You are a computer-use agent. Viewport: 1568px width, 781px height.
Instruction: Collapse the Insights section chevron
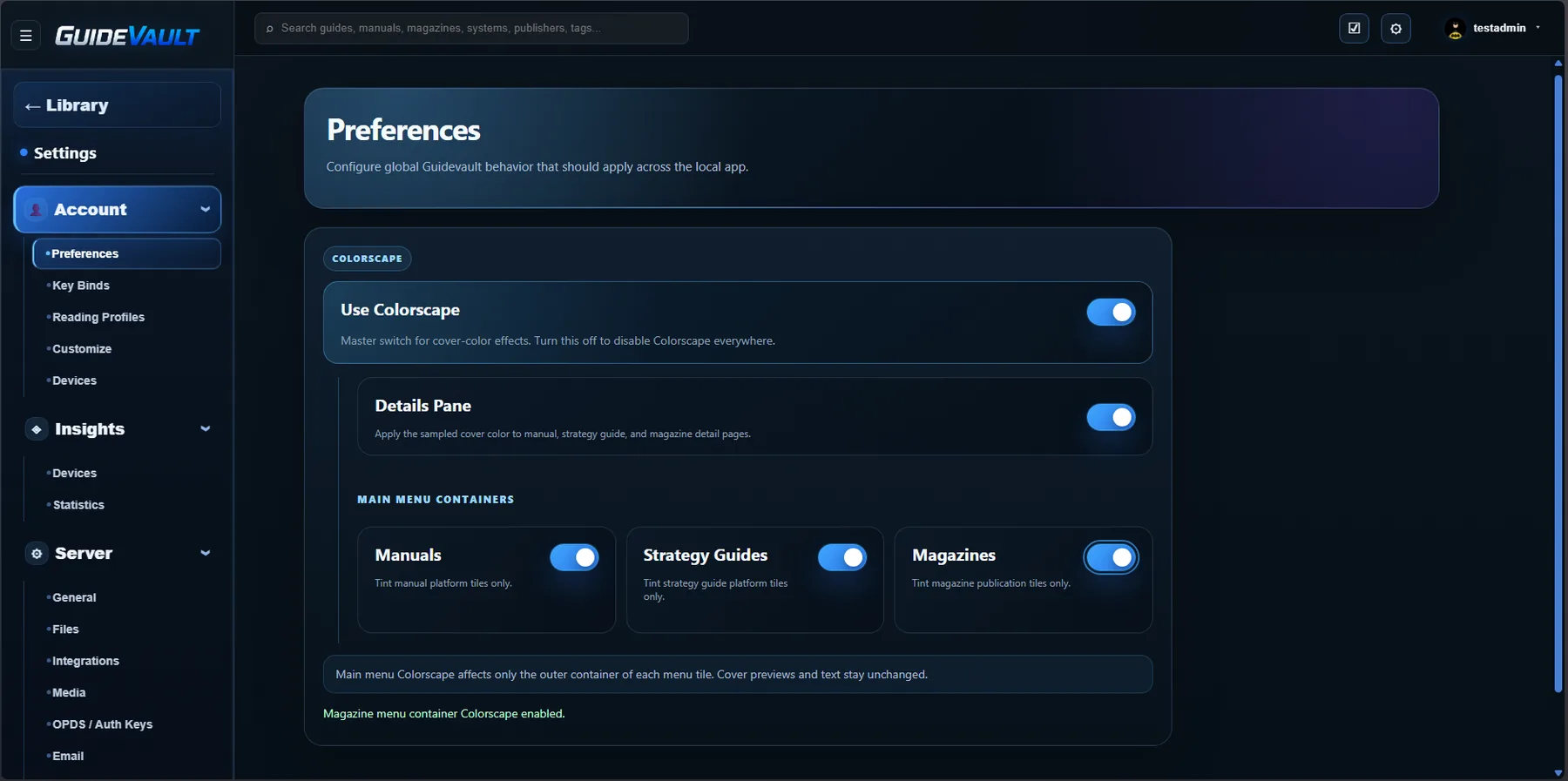point(206,428)
